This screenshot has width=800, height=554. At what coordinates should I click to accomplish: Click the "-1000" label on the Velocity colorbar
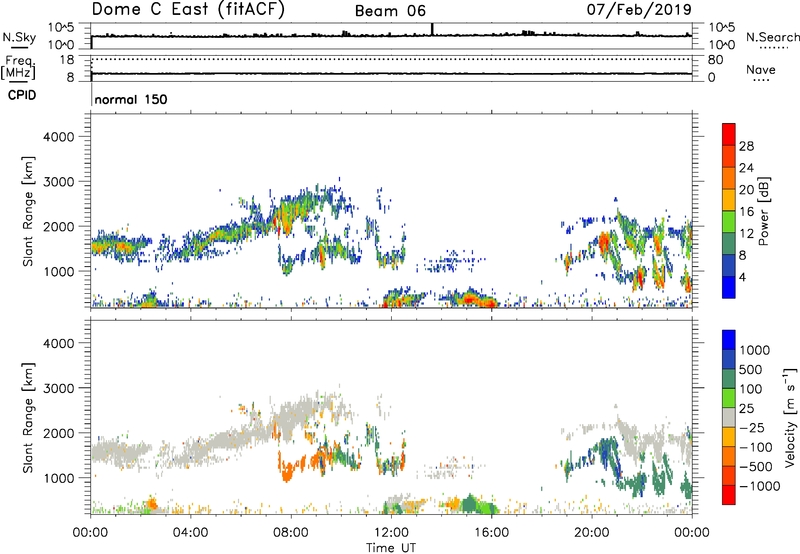coord(760,486)
